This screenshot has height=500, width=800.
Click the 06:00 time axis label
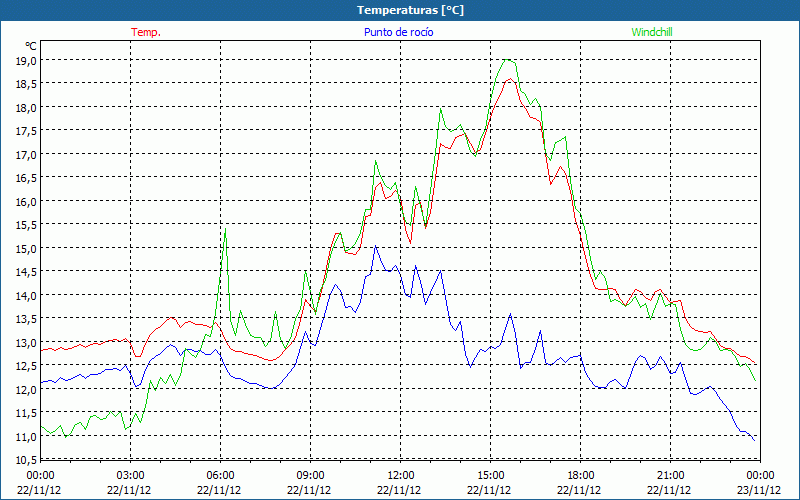220,476
